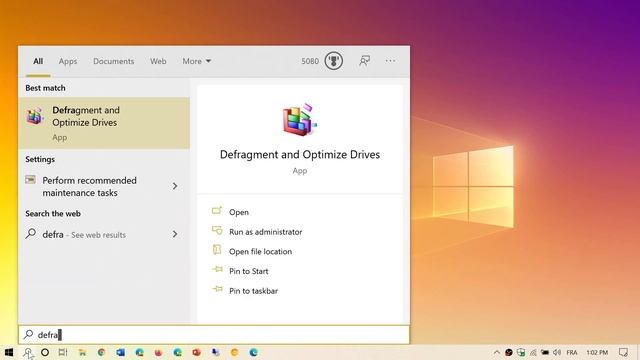Expand Perform recommended maintenance tasks arrow
Screen dimensions: 640x360
tap(175, 186)
